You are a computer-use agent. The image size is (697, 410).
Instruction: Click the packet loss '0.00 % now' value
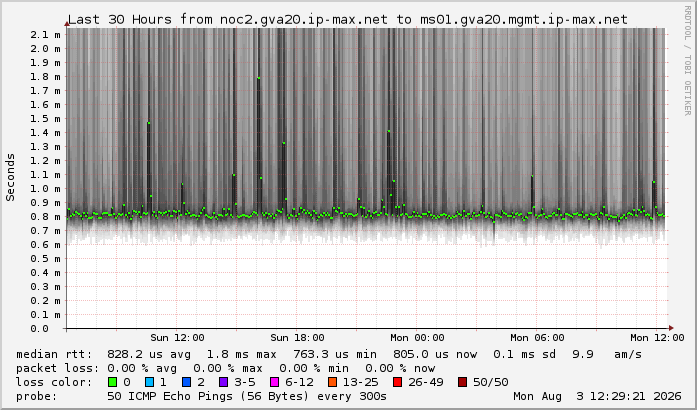tap(400, 368)
